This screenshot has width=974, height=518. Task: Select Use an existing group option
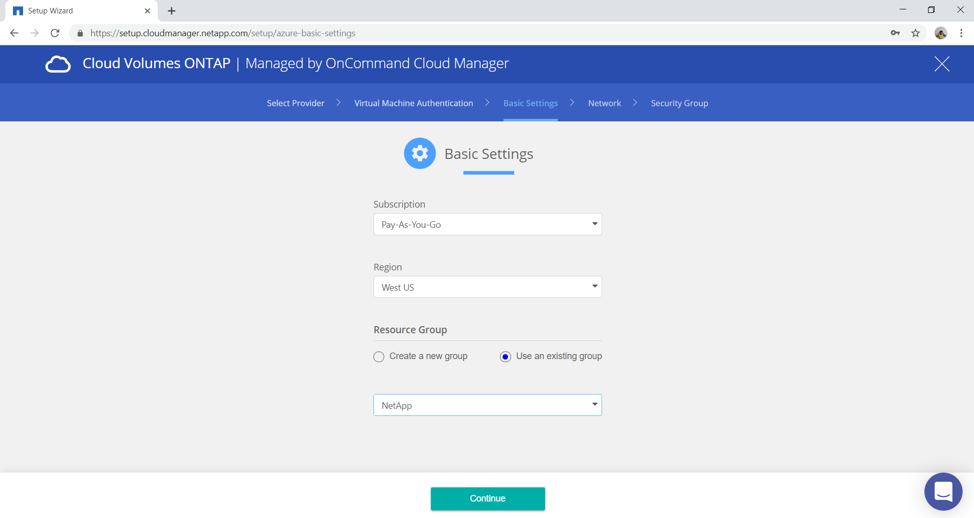click(x=505, y=357)
